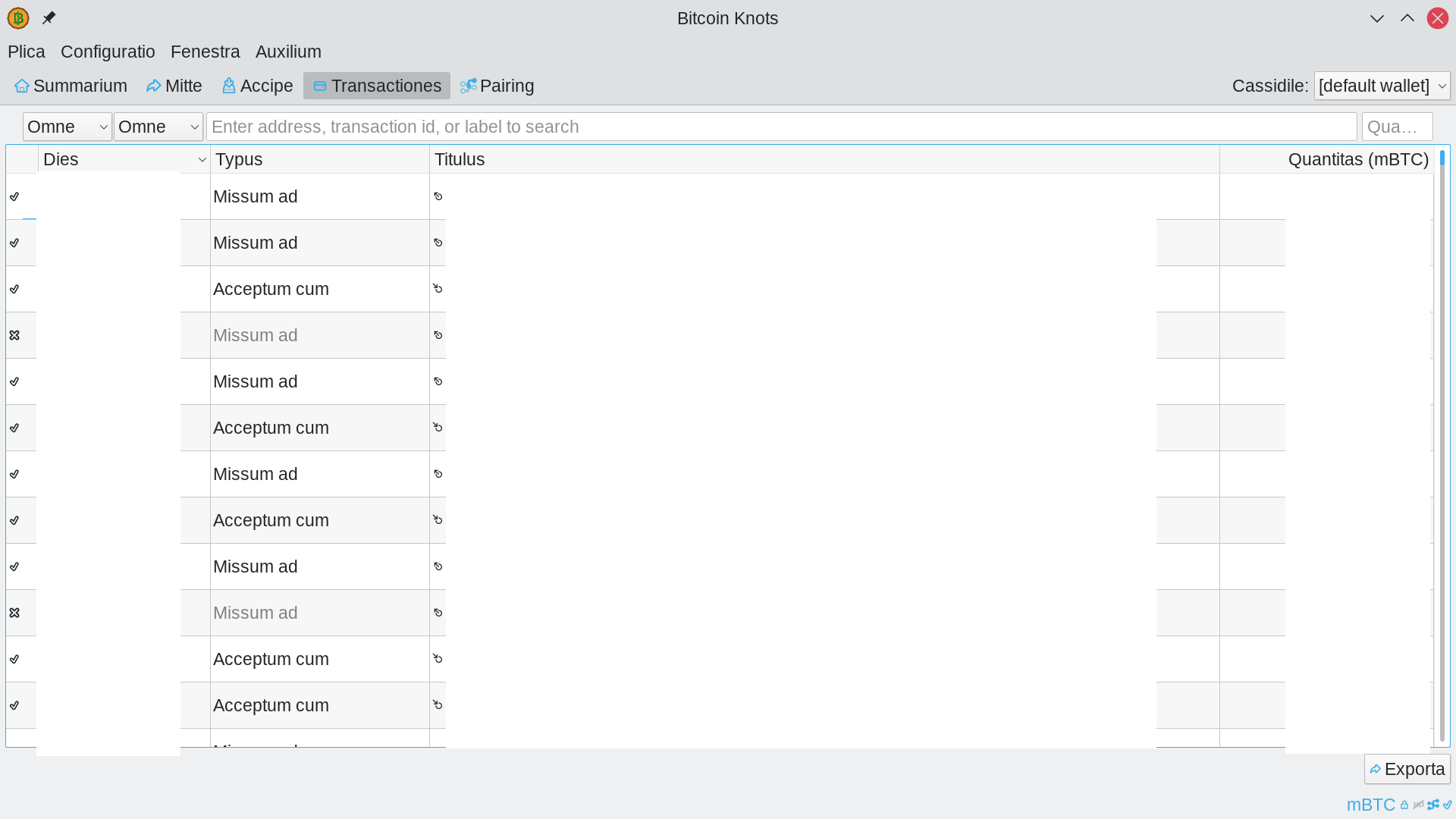Click the network connections status icon
1456x819 pixels.
(1433, 805)
